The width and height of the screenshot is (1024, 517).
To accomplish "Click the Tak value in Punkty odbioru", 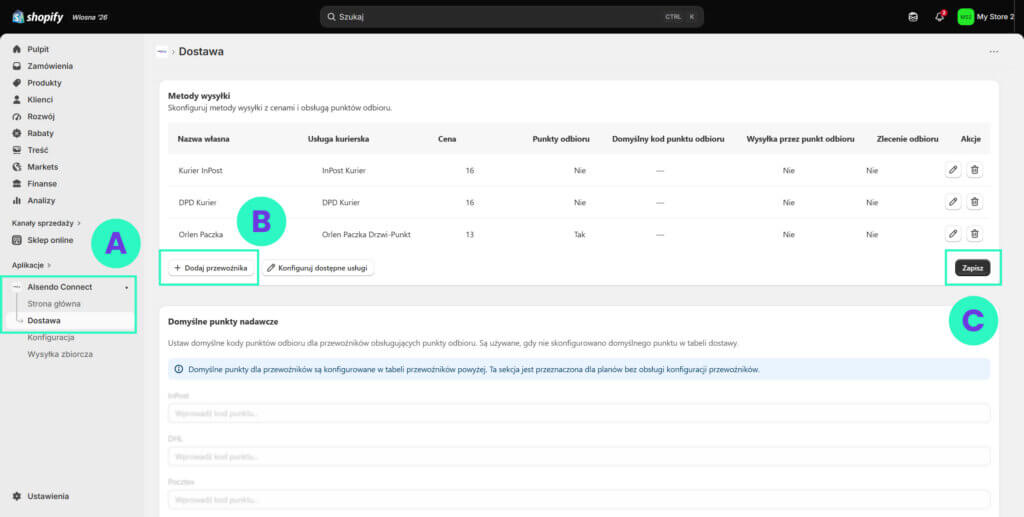I will click(580, 234).
